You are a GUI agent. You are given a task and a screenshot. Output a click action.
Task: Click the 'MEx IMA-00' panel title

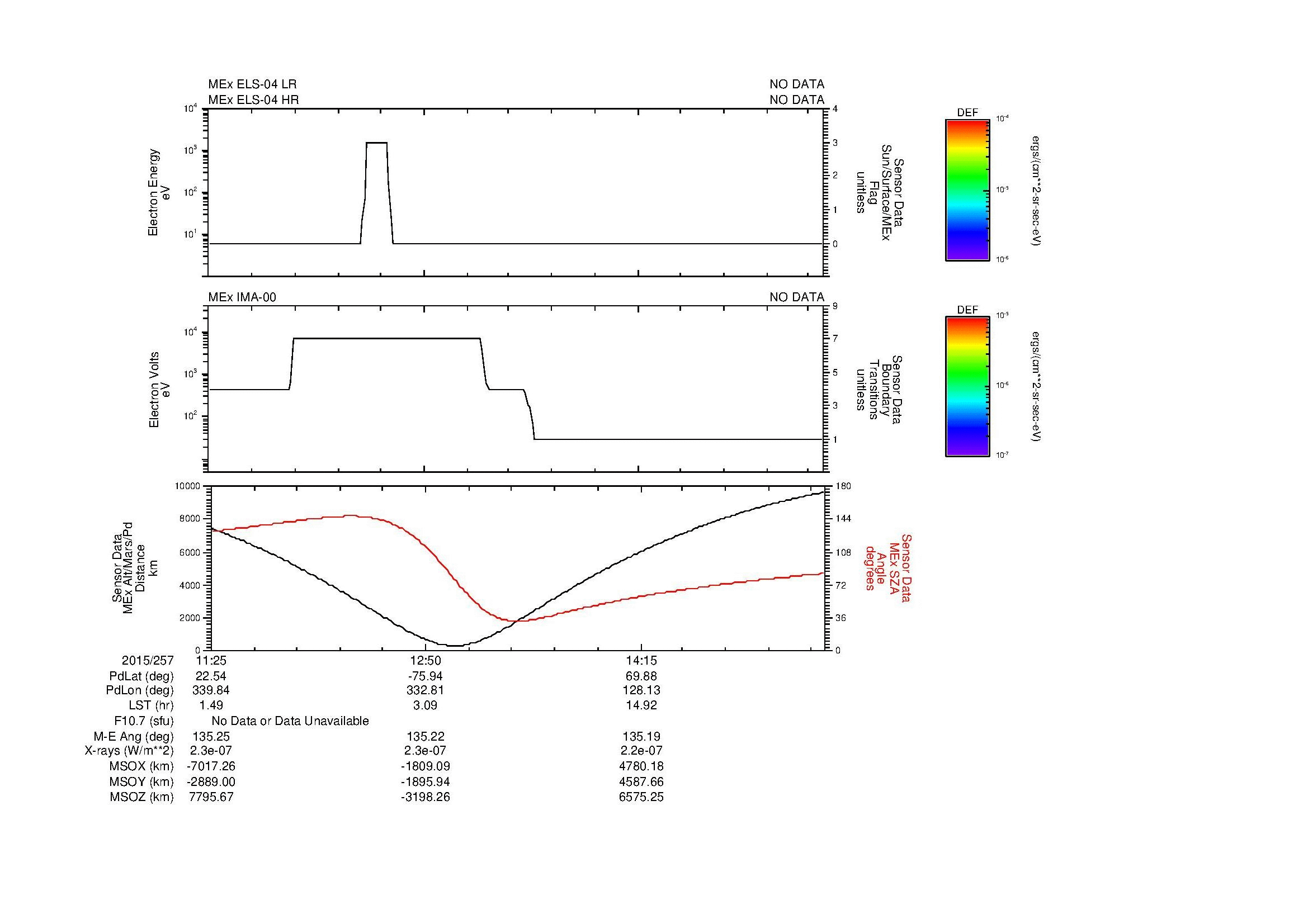coord(242,297)
